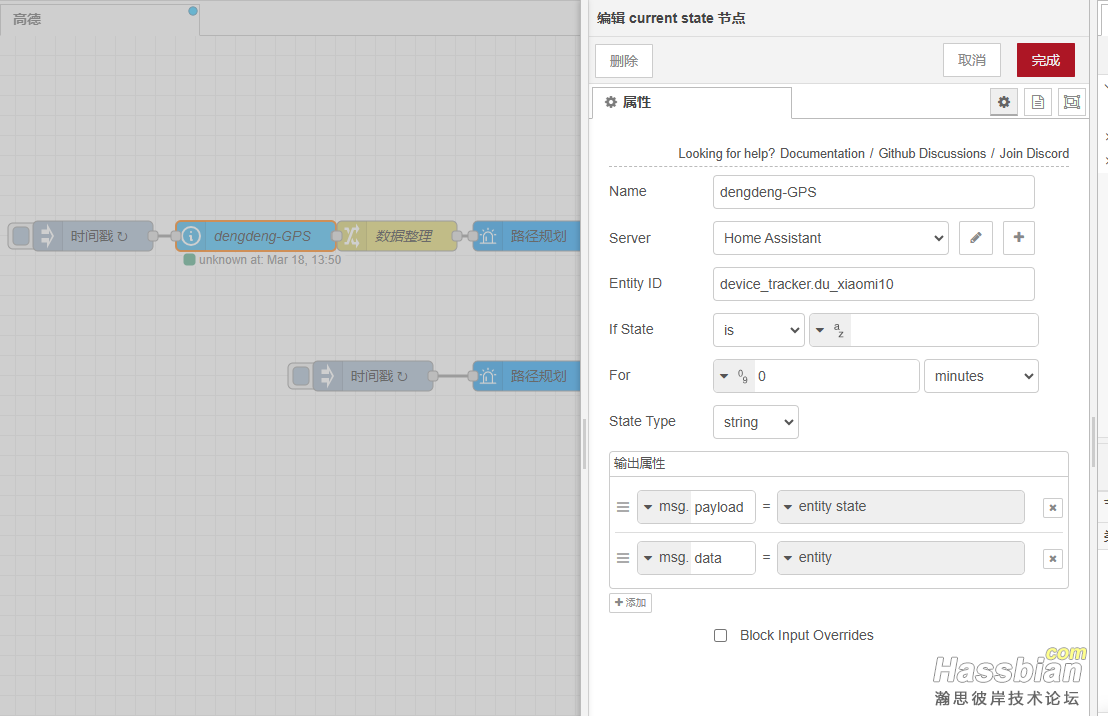Screen dimensions: 1108x716
Task: Select the 数据整理 node on canvas
Action: pyautogui.click(x=397, y=236)
